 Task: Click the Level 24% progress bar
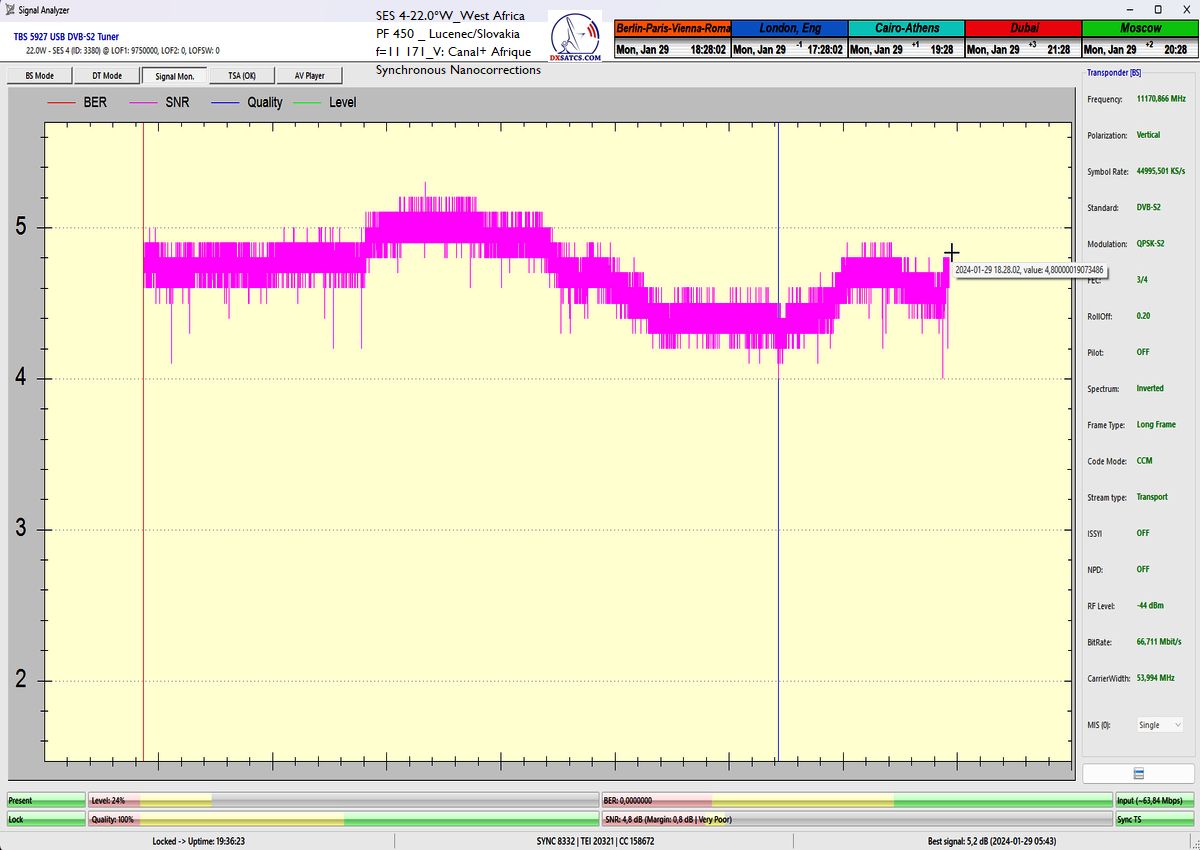click(x=342, y=800)
